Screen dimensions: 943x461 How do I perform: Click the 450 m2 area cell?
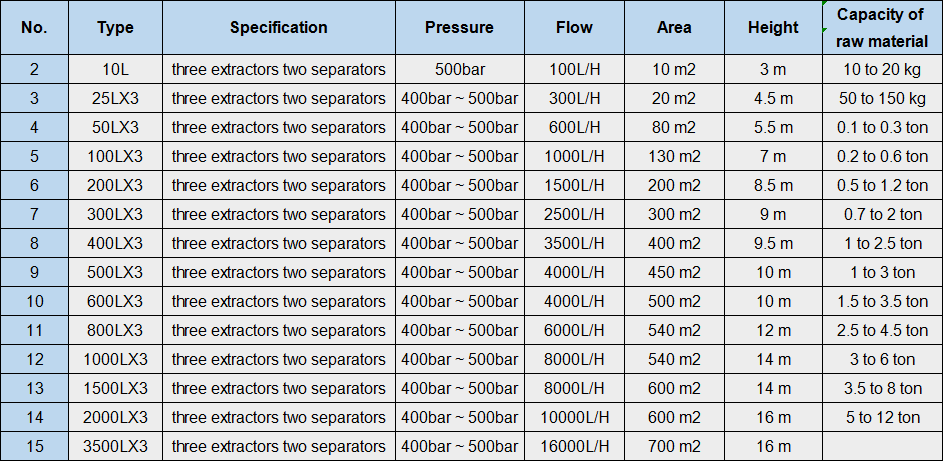(x=674, y=273)
